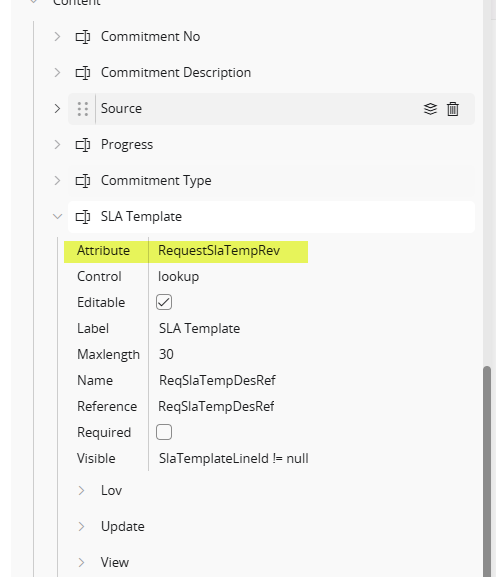The height and width of the screenshot is (577, 496).
Task: Click the field icon beside Progress
Action: pos(83,145)
